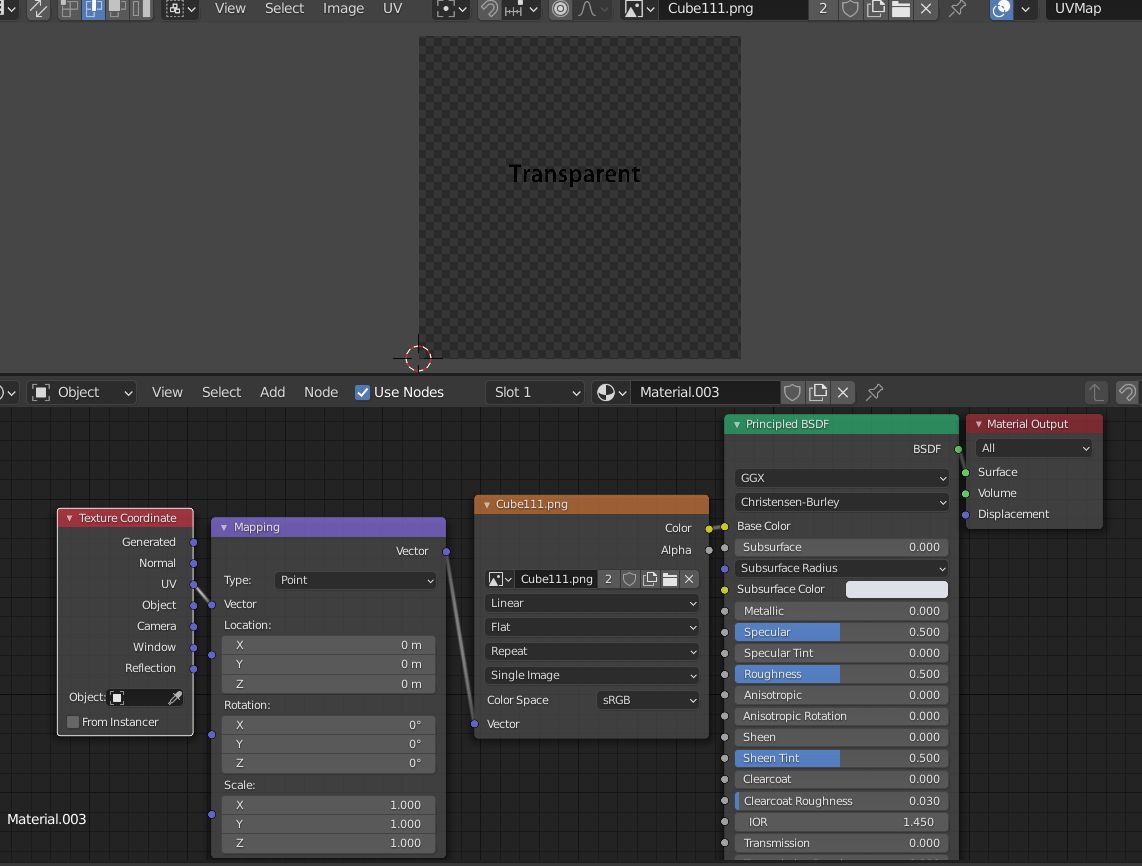The width and height of the screenshot is (1142, 866).
Task: Click Subsurface Color swatch
Action: click(897, 589)
